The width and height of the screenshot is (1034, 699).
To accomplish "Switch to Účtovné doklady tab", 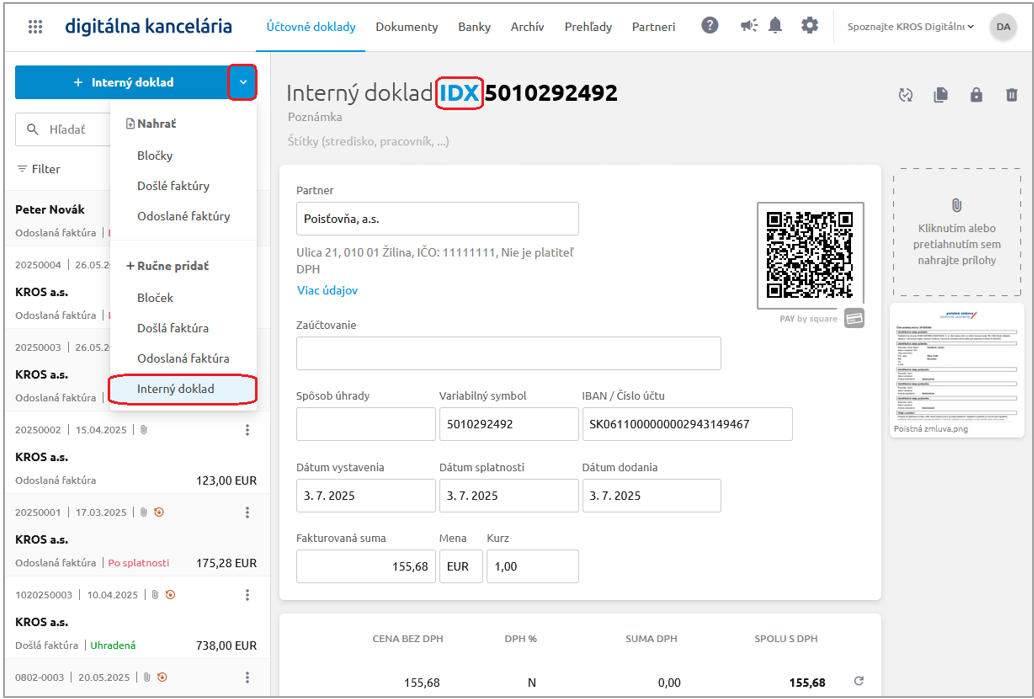I will pos(311,27).
